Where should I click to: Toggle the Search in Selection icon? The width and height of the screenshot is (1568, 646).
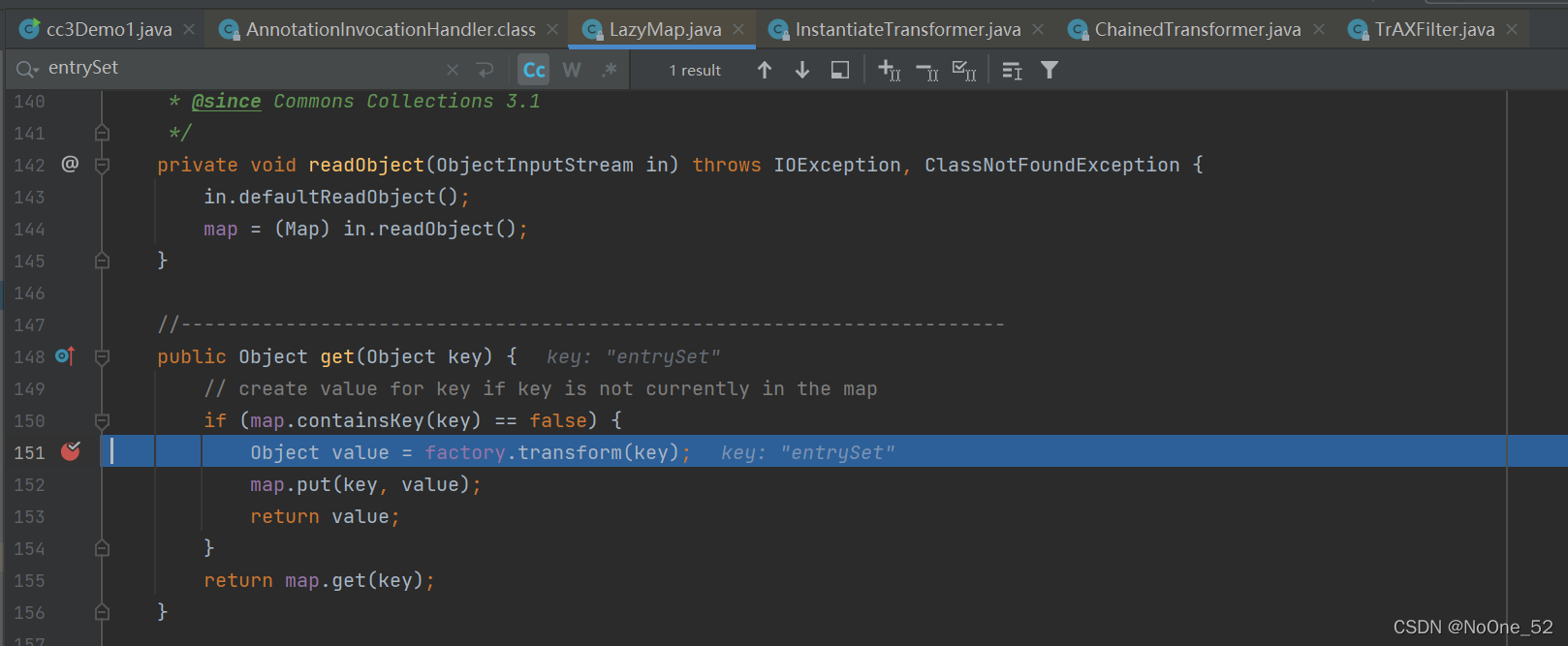point(840,70)
